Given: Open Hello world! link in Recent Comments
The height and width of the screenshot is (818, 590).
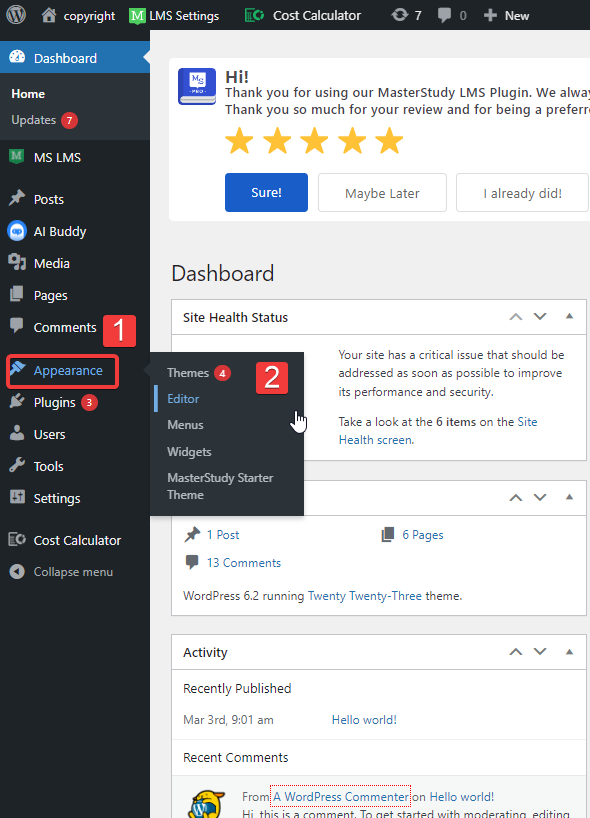Looking at the screenshot, I should coord(462,797).
